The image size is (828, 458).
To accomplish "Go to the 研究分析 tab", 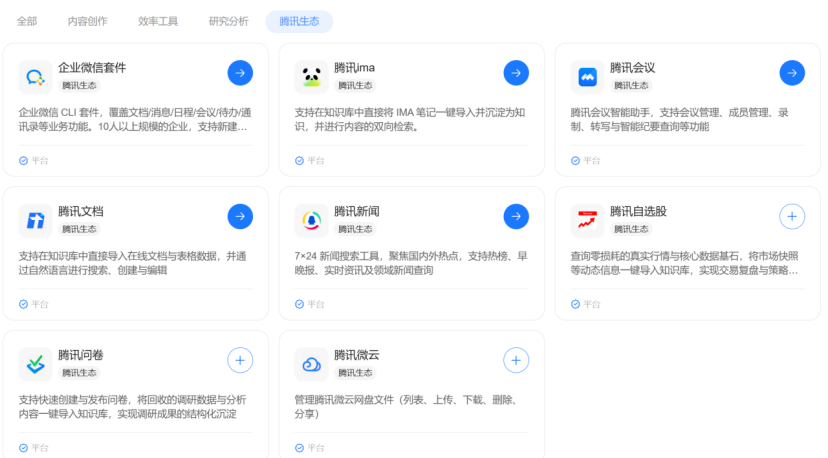I will click(229, 22).
